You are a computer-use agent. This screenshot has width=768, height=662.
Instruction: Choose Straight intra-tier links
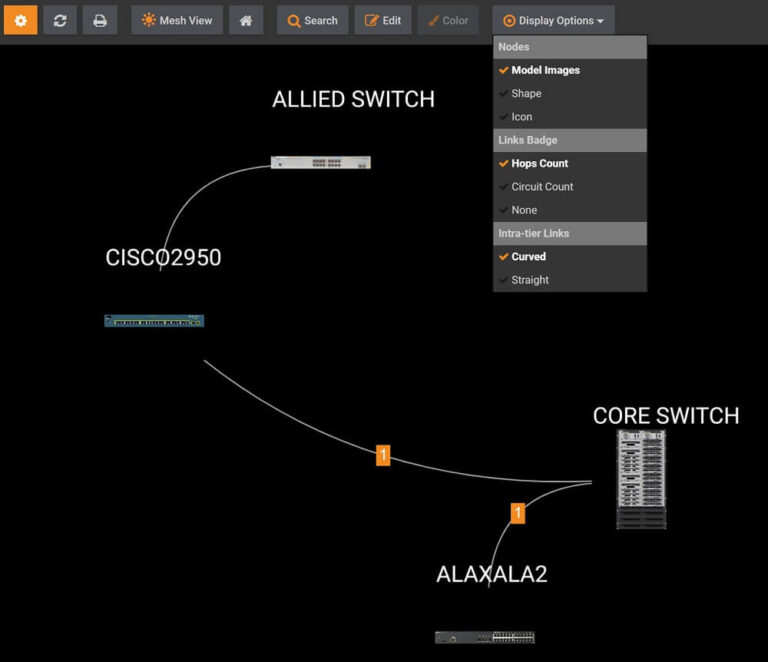tap(530, 280)
